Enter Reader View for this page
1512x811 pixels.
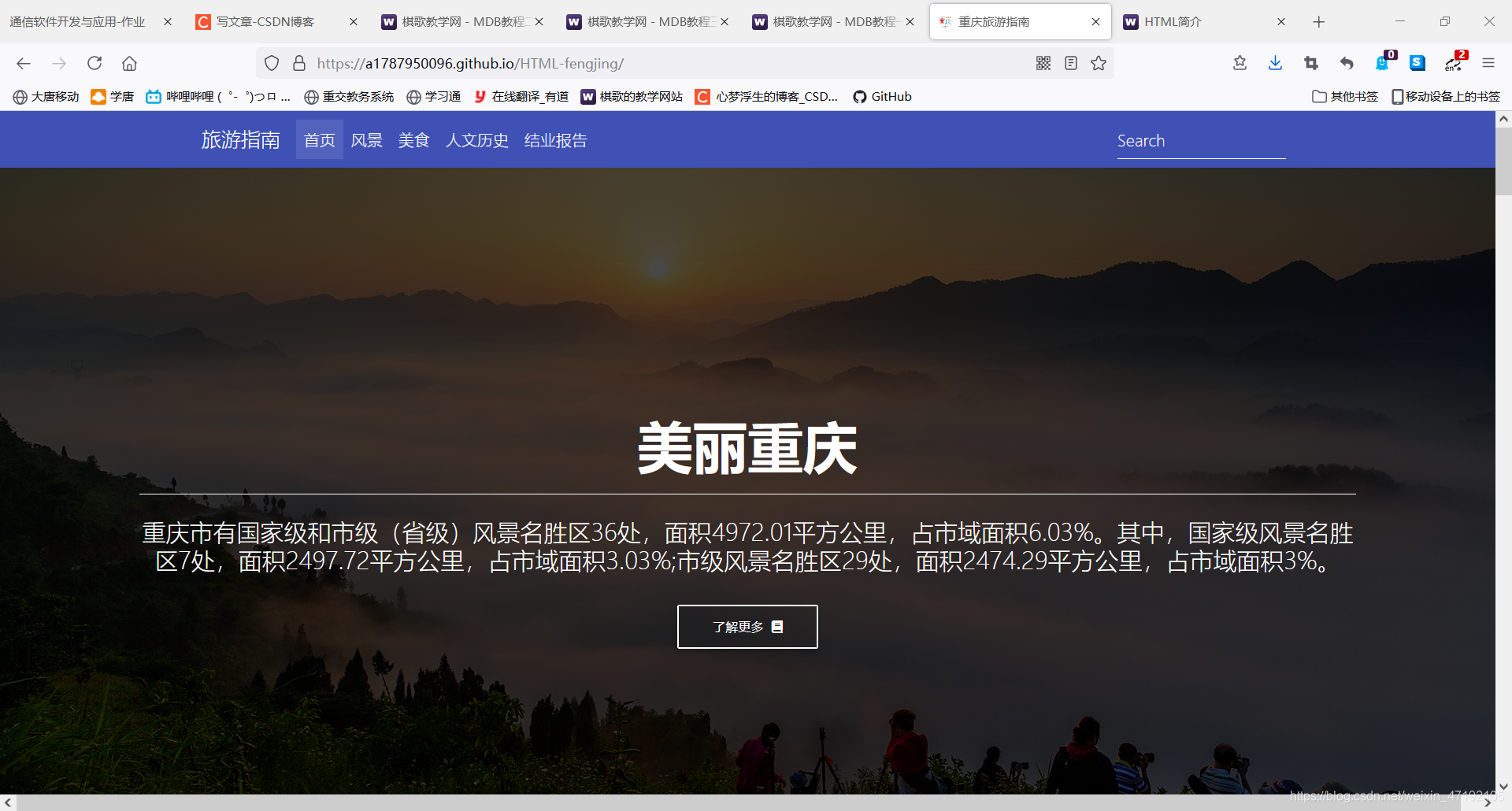point(1071,63)
